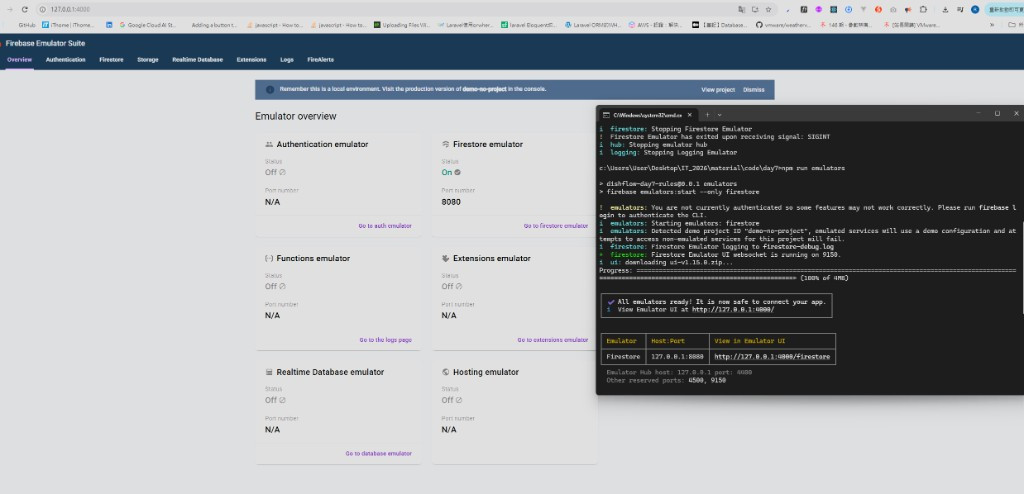Click the Emulator overview heading

(x=296, y=116)
